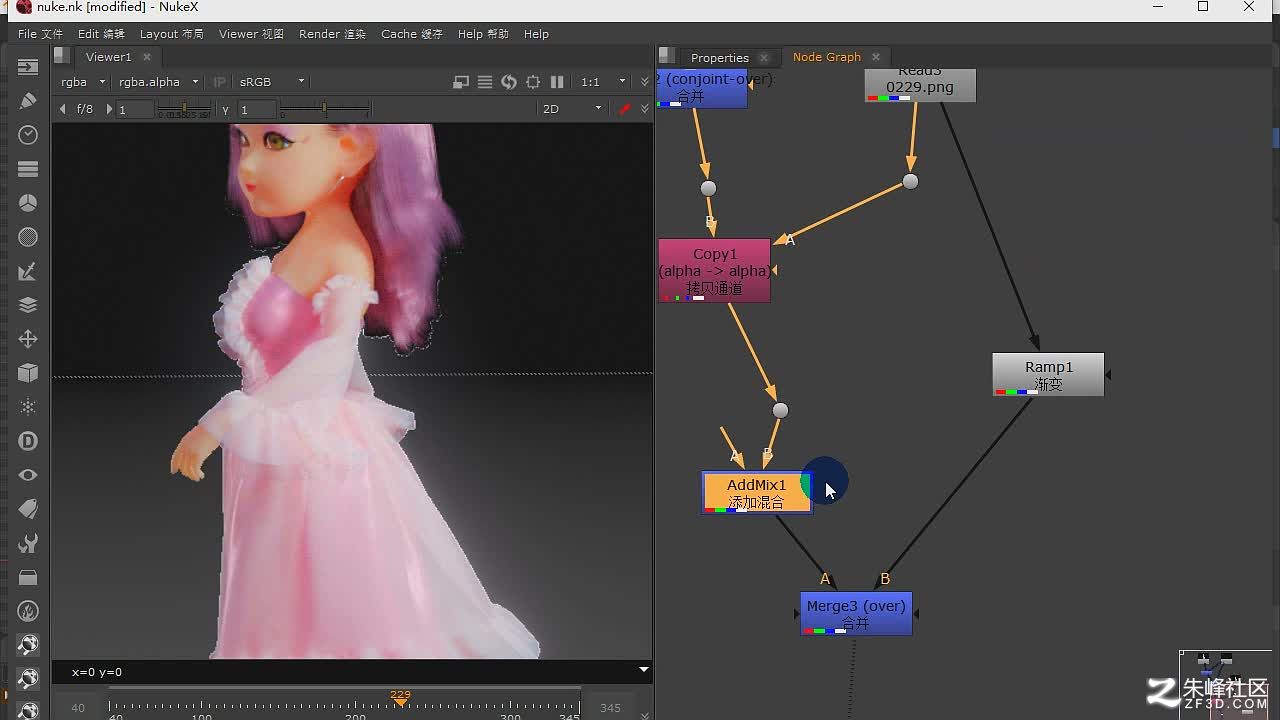Open the Cache menu
The width and height of the screenshot is (1280, 720).
pos(411,34)
